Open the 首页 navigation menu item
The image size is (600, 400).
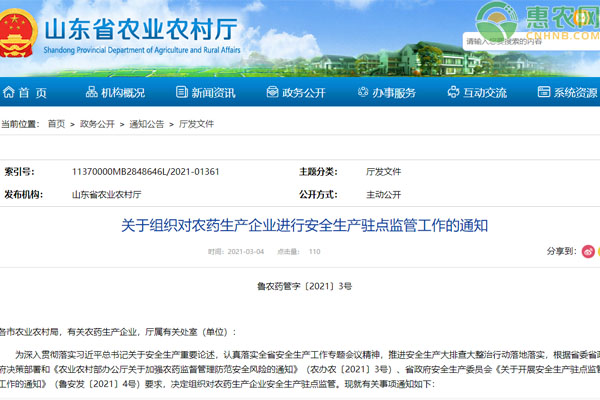(x=33, y=93)
